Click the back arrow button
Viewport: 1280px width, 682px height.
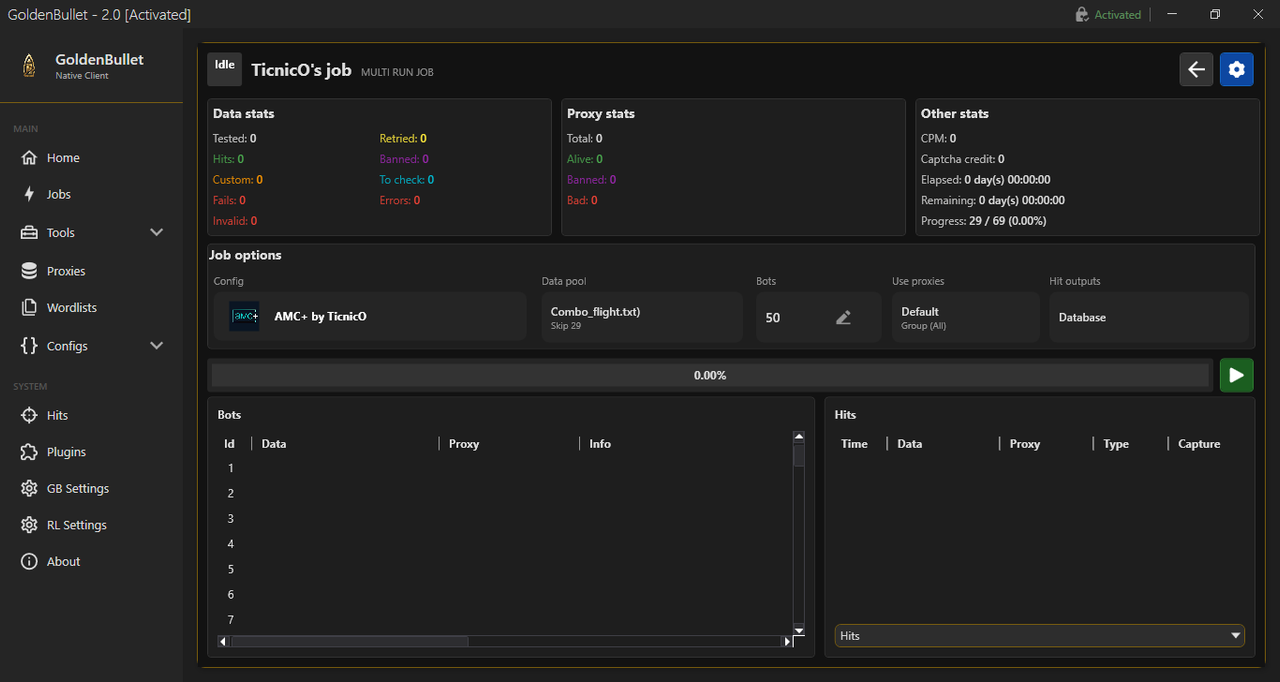pyautogui.click(x=1196, y=70)
